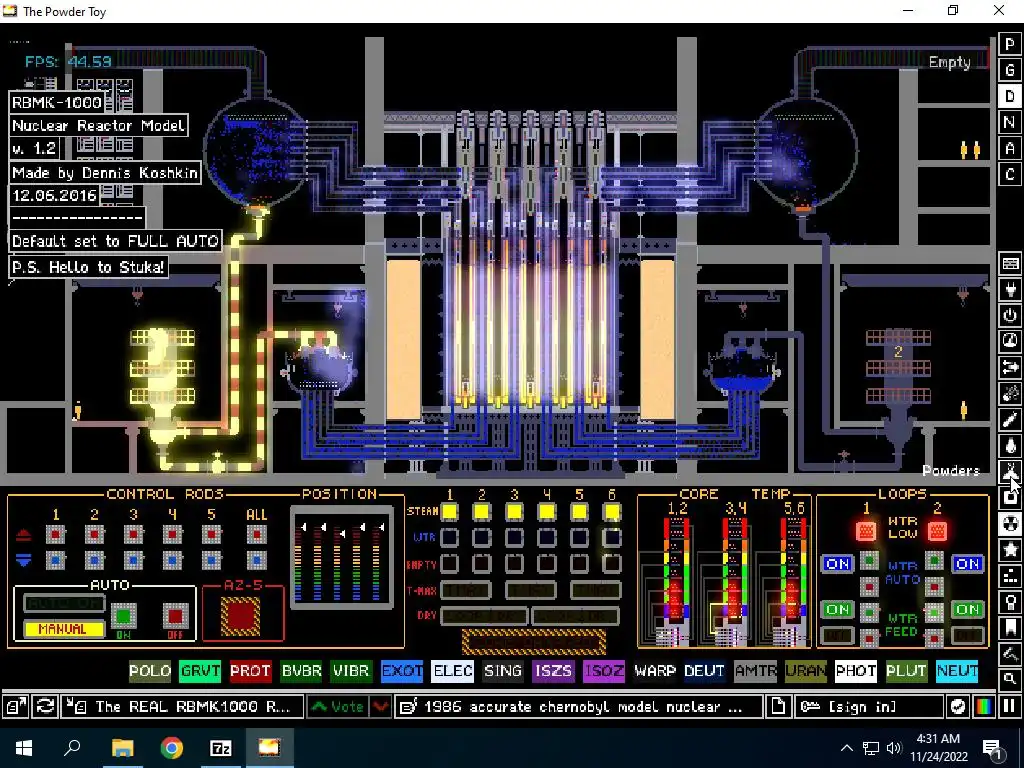Open the tags field '1986 accurate chernobyl...'
This screenshot has height=768, width=1024.
[x=579, y=707]
